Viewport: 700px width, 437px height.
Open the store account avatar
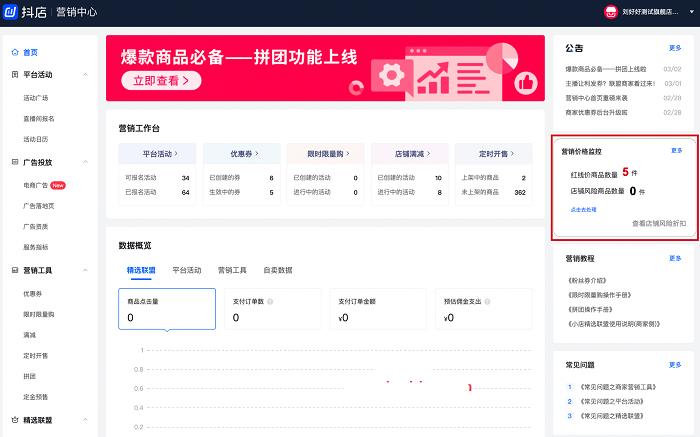(612, 13)
